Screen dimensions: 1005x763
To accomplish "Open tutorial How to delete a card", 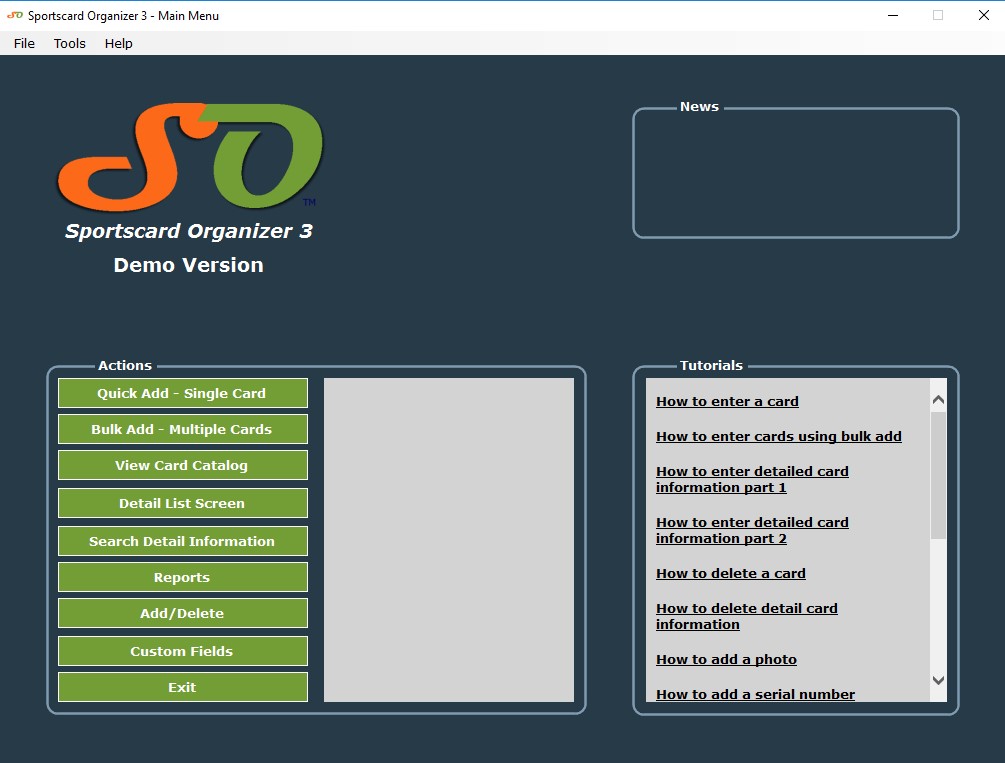I will coord(730,573).
